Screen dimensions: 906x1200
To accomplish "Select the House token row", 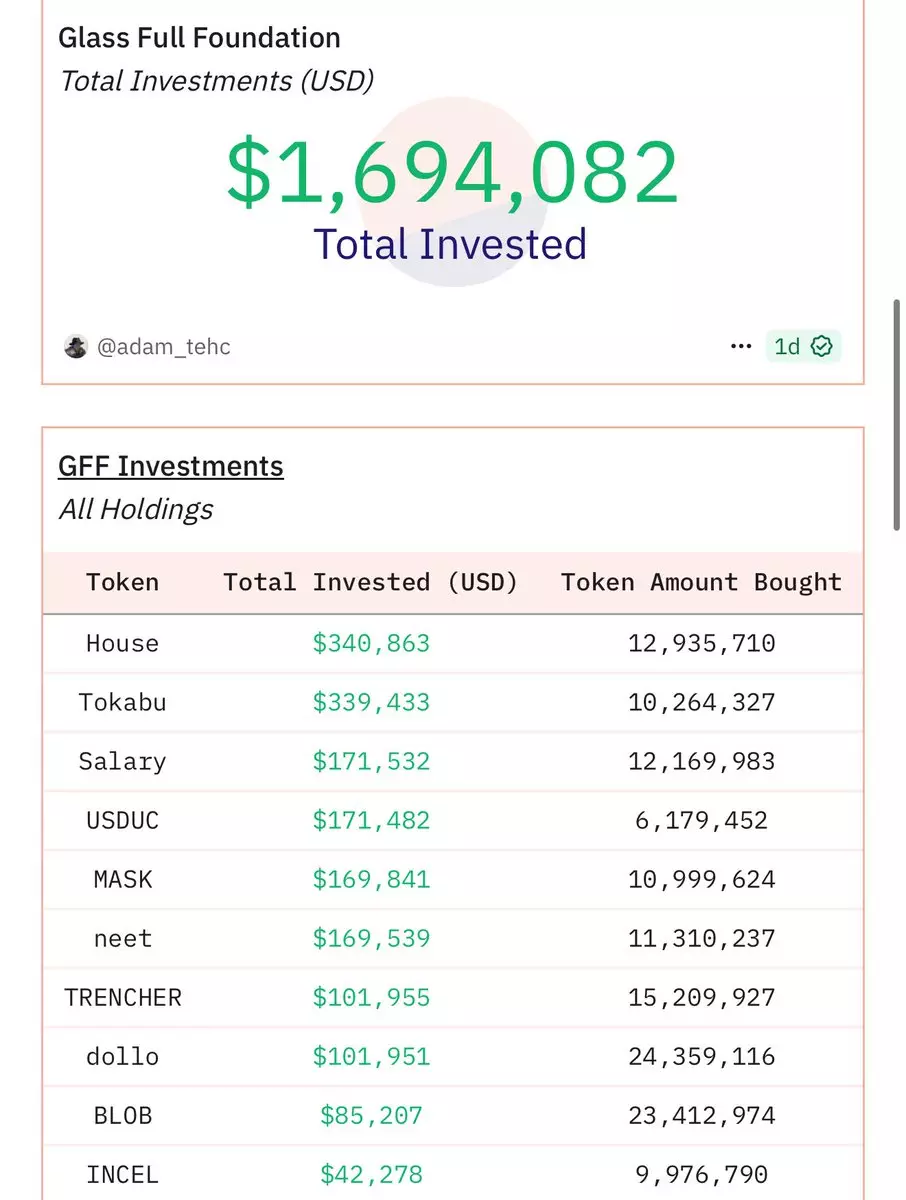I will pyautogui.click(x=453, y=643).
